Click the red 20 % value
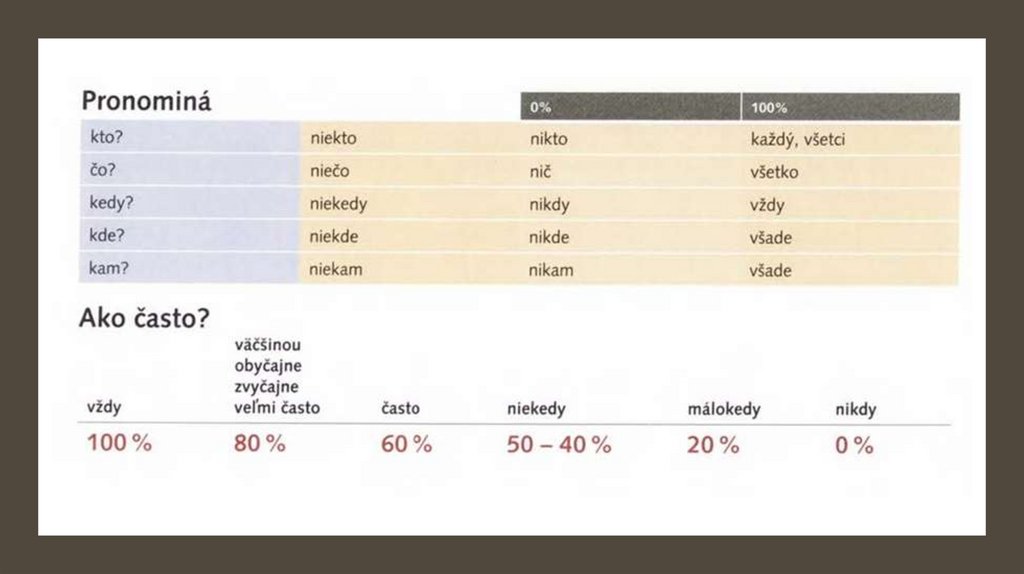The height and width of the screenshot is (574, 1024). (x=713, y=445)
